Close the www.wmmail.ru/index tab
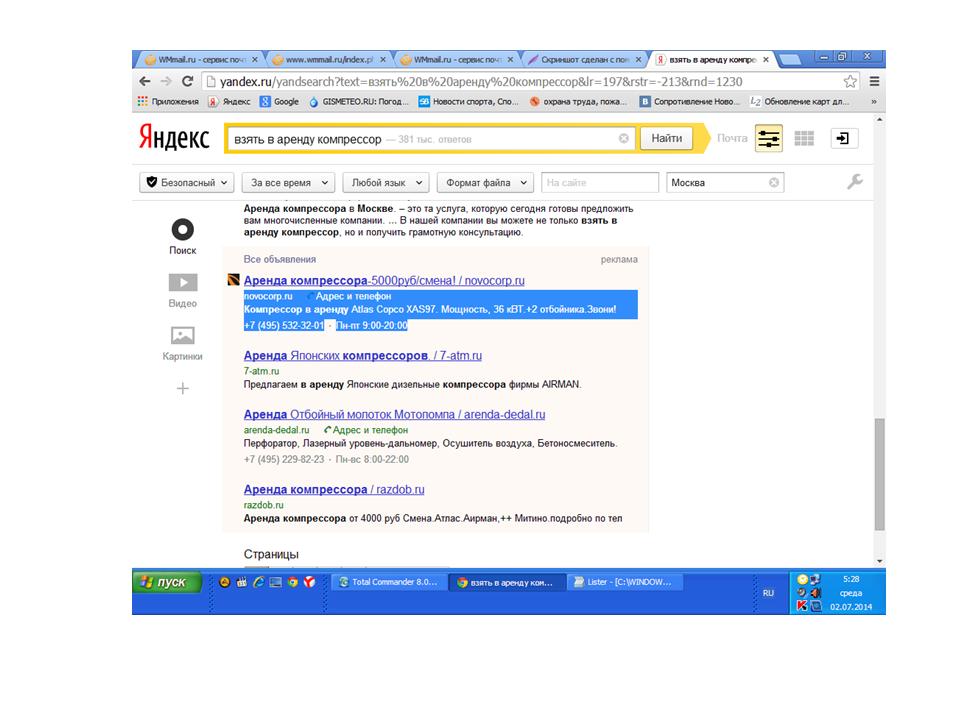Viewport: 960px width, 720px height. (x=383, y=59)
